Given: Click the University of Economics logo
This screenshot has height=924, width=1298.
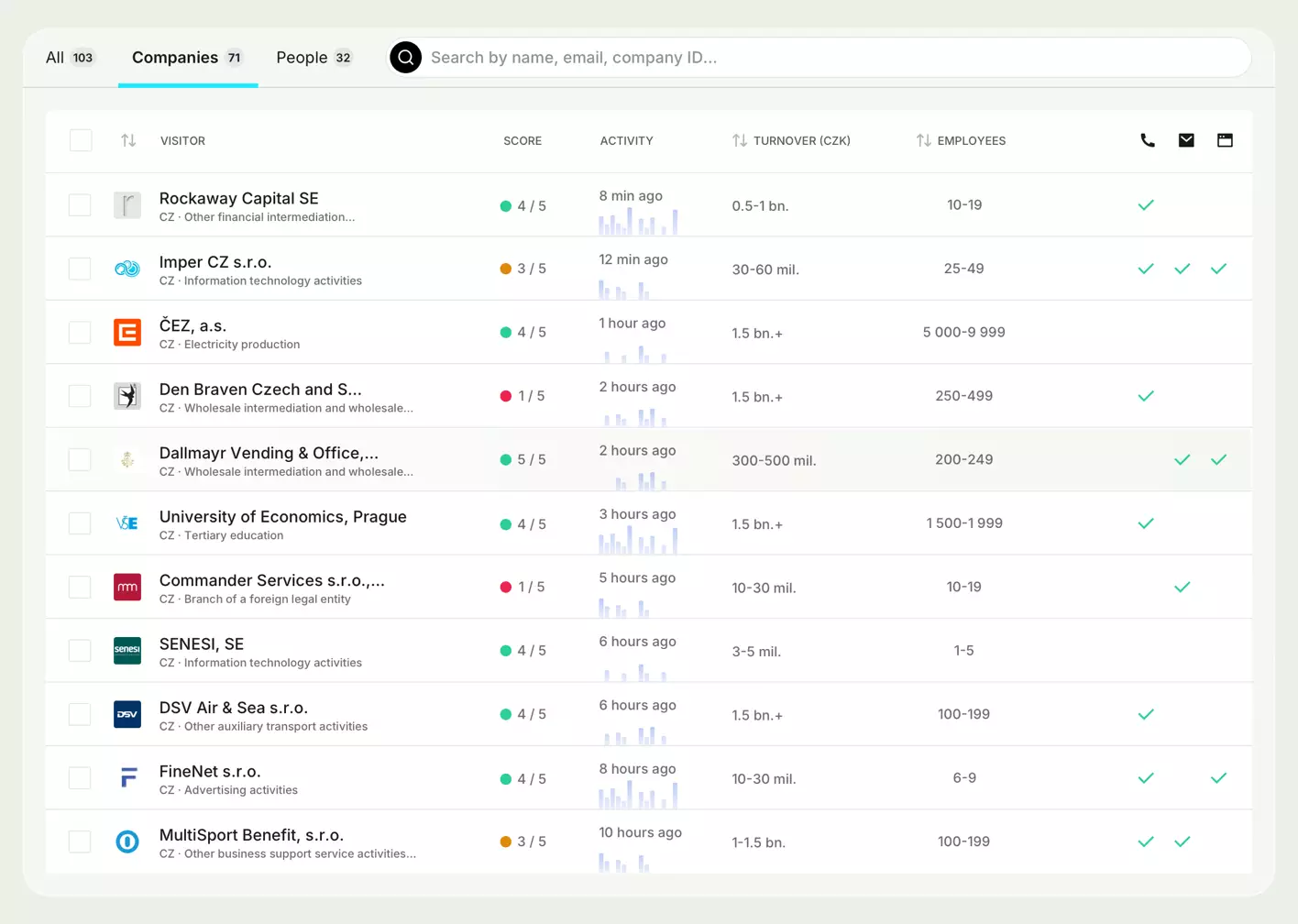Looking at the screenshot, I should click(127, 523).
